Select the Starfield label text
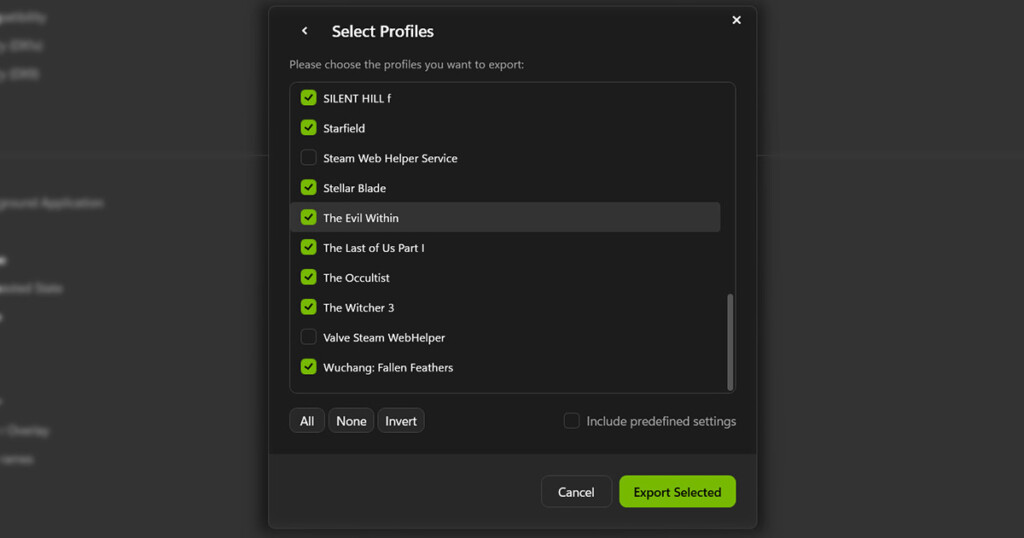This screenshot has height=538, width=1024. [x=344, y=129]
